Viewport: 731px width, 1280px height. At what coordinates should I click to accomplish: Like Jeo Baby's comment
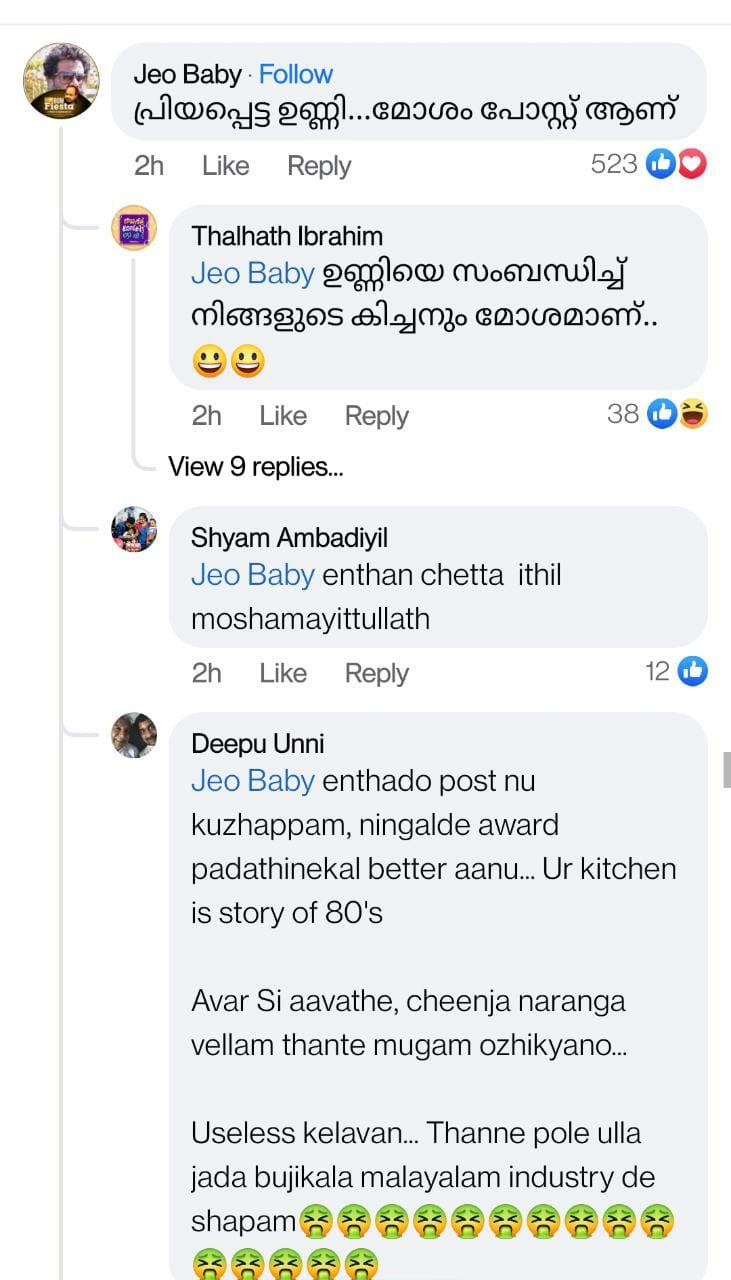(x=225, y=166)
